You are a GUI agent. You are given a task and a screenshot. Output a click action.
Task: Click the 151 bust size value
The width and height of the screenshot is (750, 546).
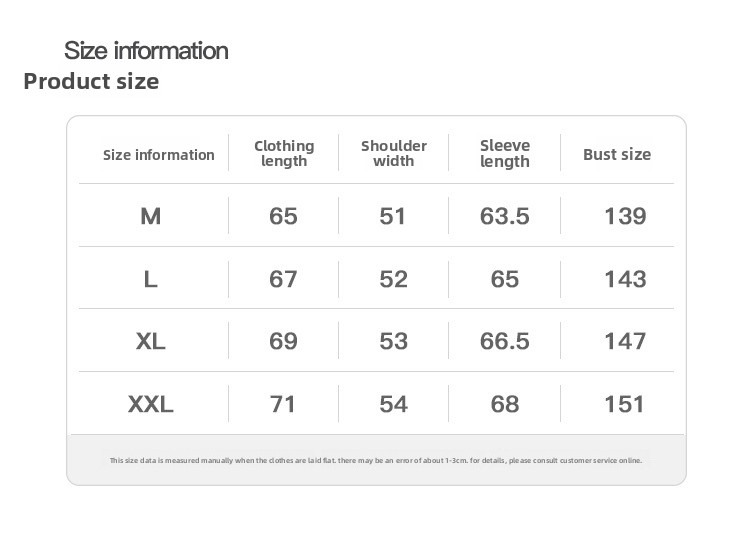pos(625,404)
